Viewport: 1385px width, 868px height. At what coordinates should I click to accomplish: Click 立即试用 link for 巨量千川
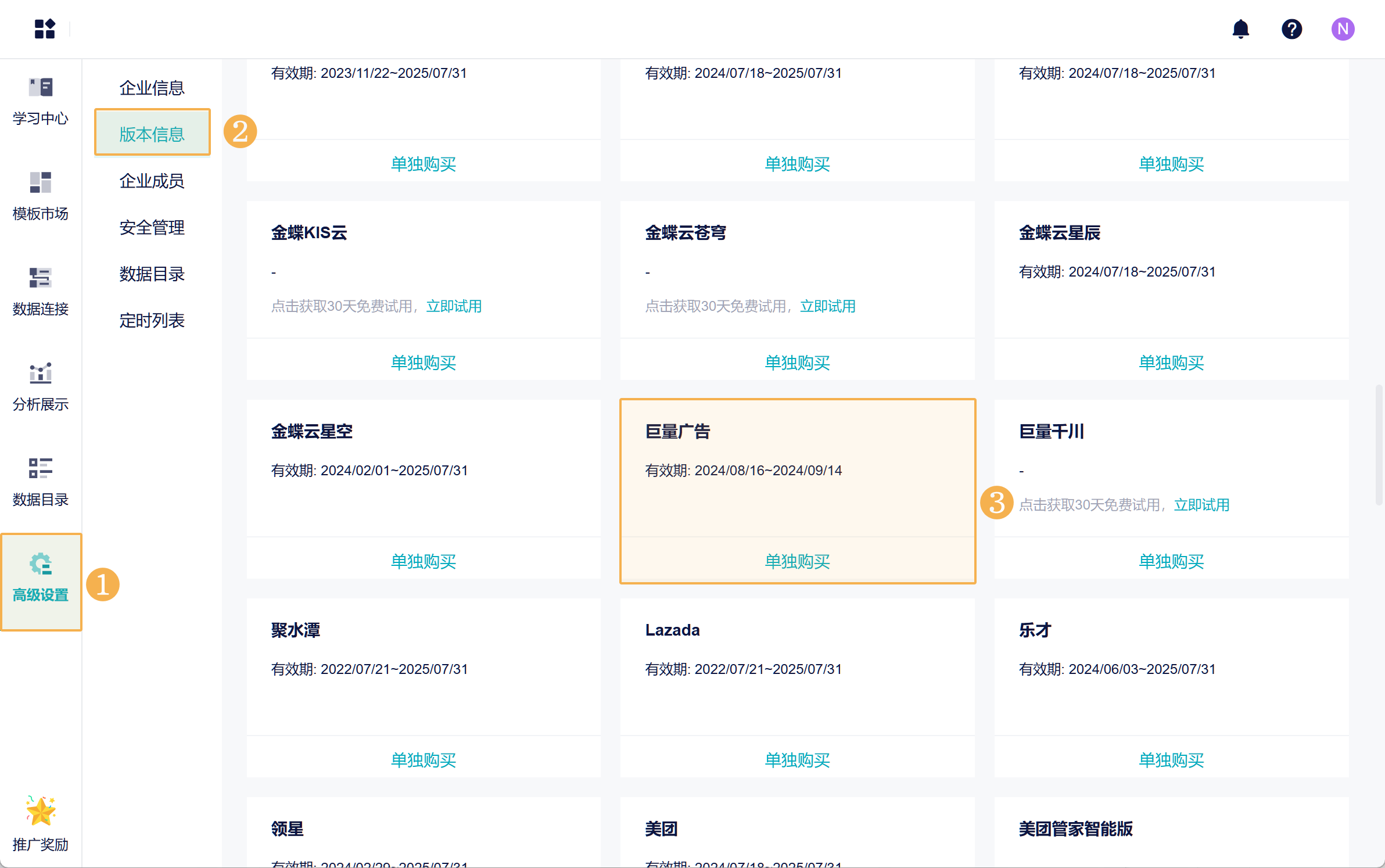pyautogui.click(x=1201, y=505)
